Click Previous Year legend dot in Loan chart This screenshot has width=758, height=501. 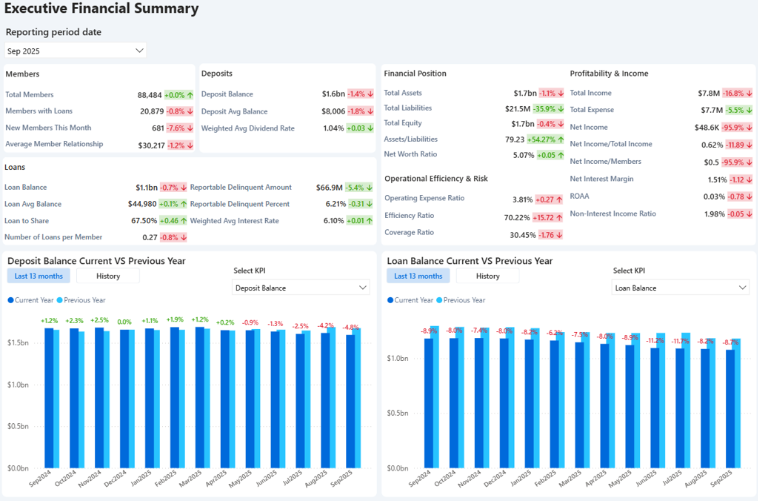click(441, 300)
